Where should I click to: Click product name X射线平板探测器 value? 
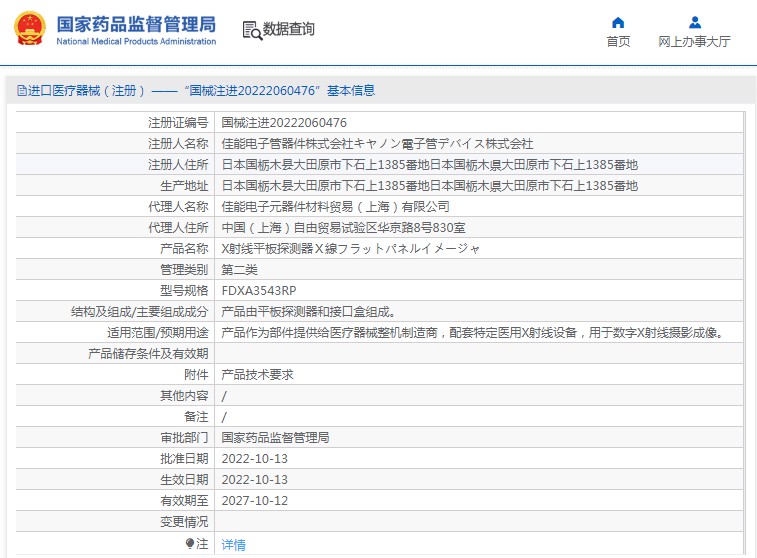point(350,249)
